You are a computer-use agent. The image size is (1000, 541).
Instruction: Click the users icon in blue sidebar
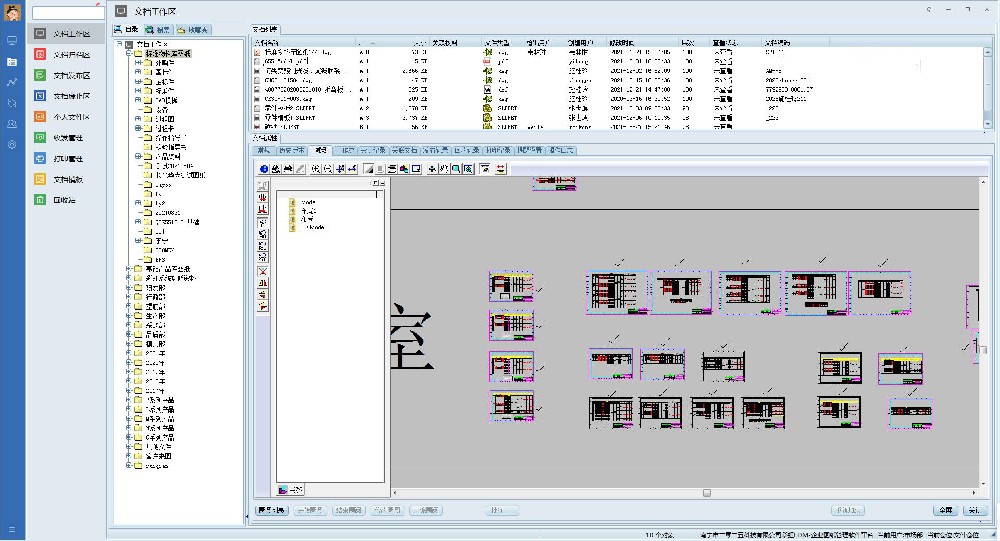pyautogui.click(x=12, y=124)
